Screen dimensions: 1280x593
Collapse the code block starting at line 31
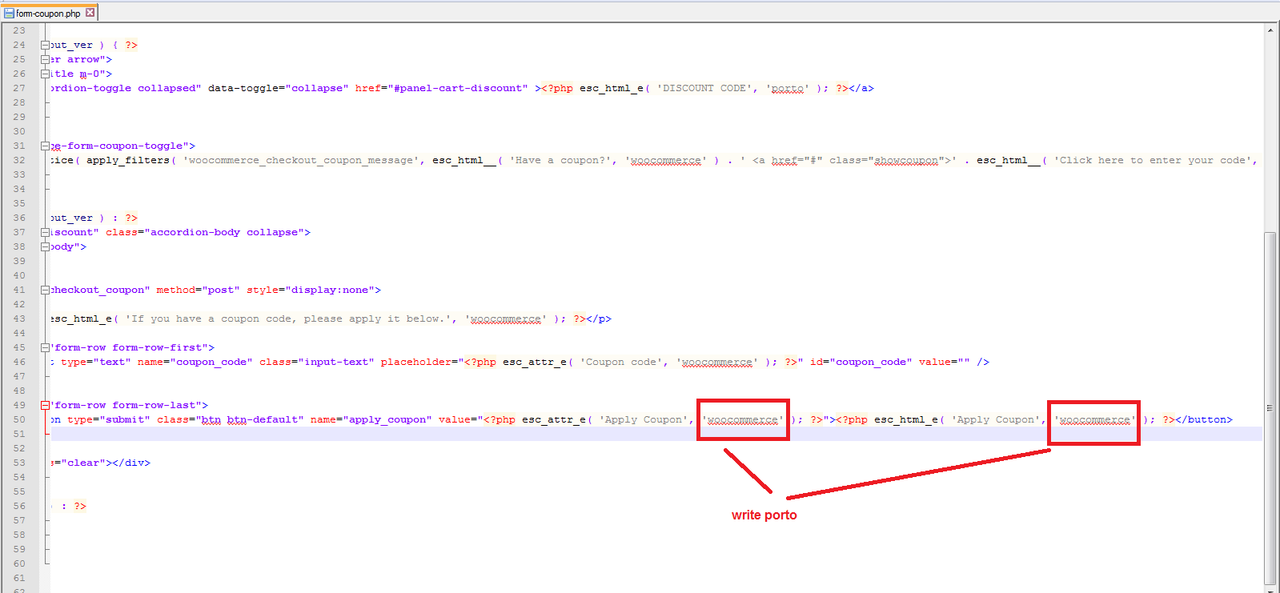tap(44, 146)
